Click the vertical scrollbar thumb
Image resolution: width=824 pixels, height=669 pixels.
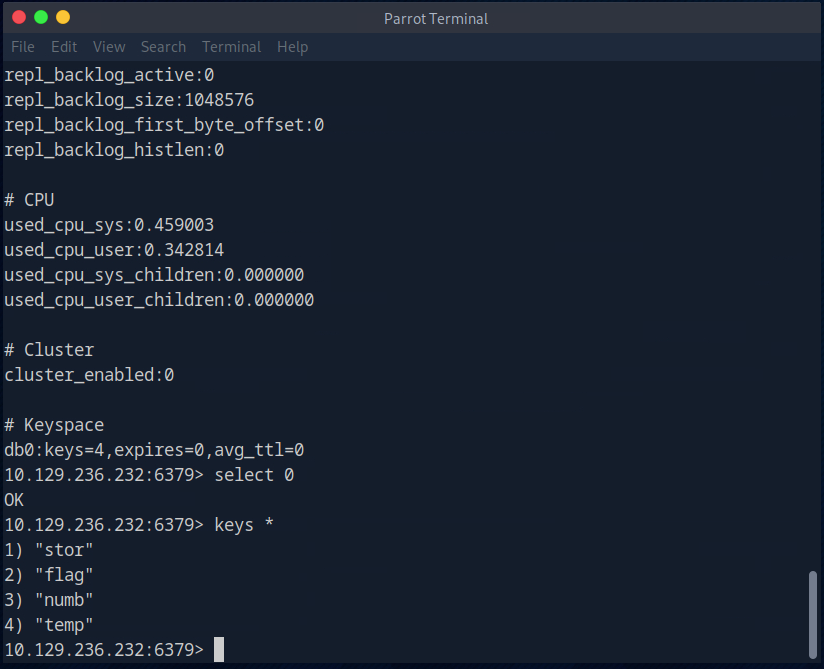(814, 615)
